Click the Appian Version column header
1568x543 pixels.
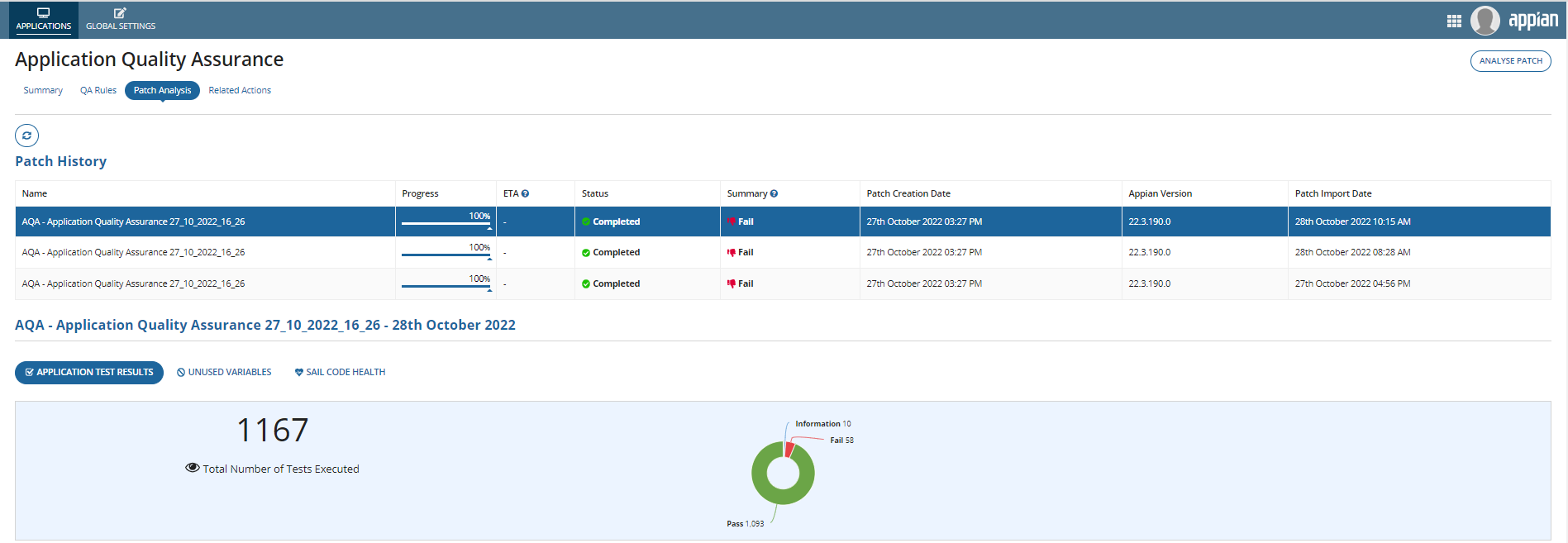point(1161,193)
